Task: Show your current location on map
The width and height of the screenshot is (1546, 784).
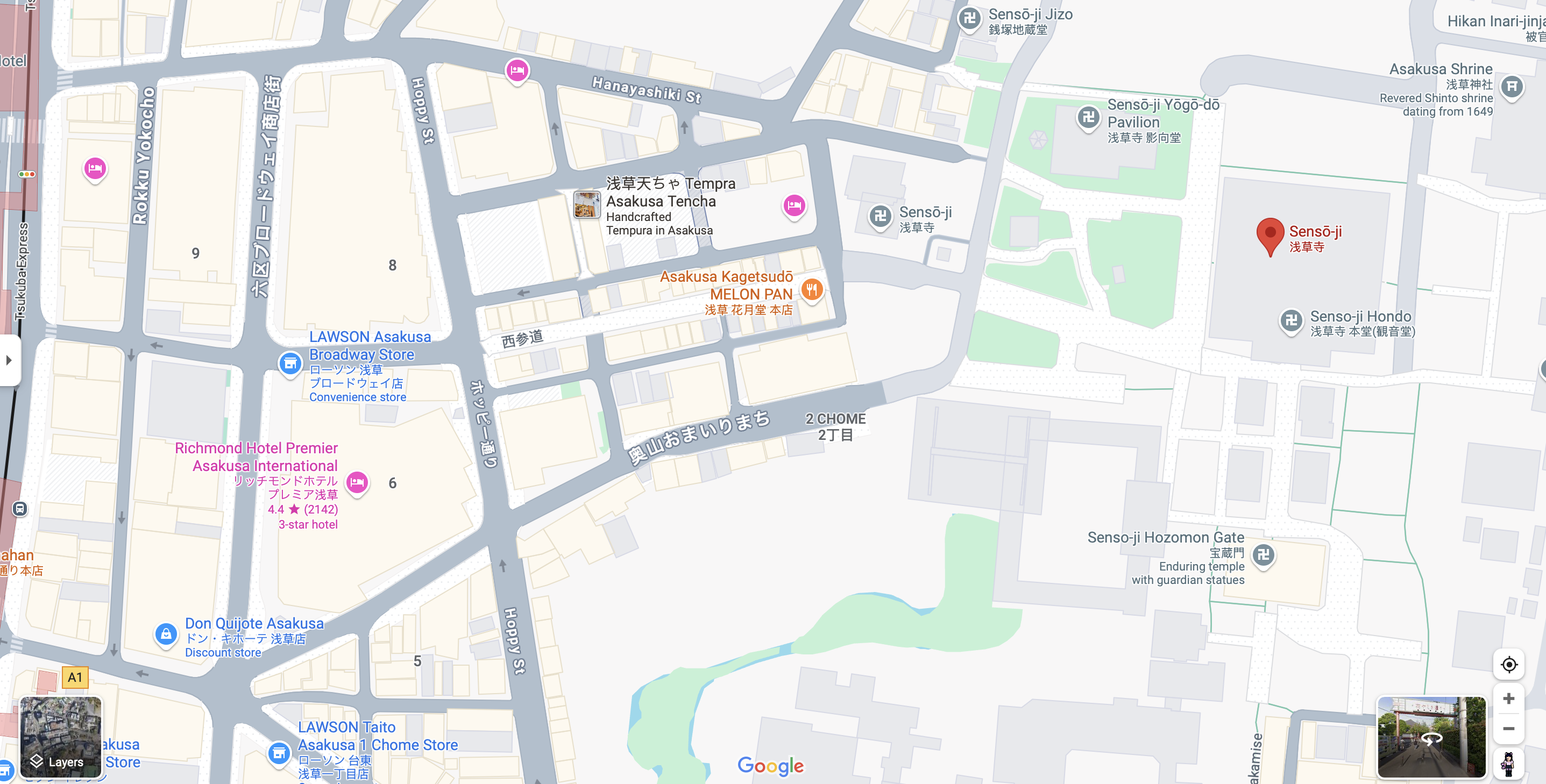Action: coord(1508,664)
